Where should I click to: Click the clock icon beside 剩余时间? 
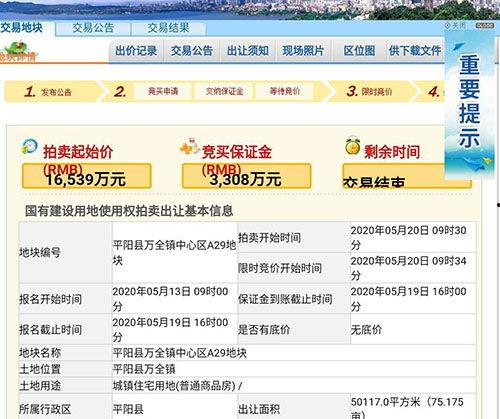tap(353, 146)
